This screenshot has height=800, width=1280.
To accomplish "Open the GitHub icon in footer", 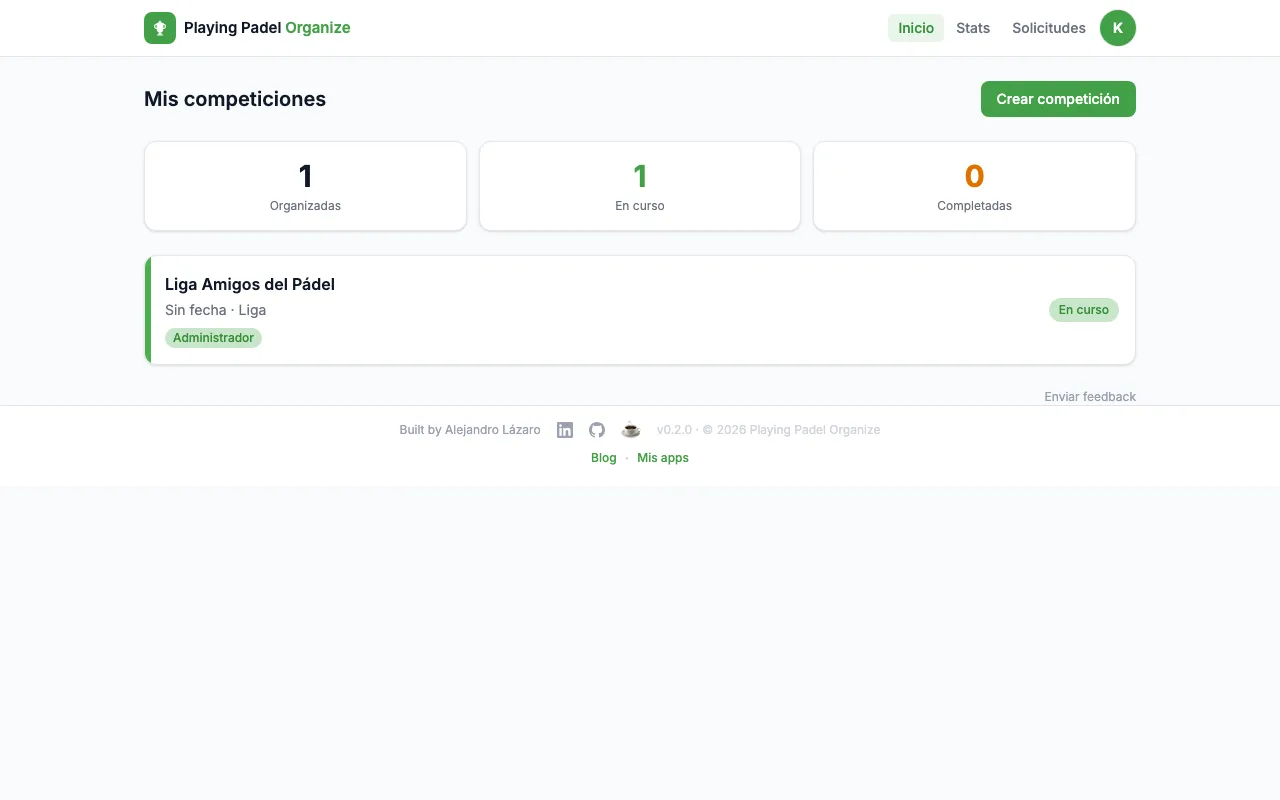I will pos(597,430).
